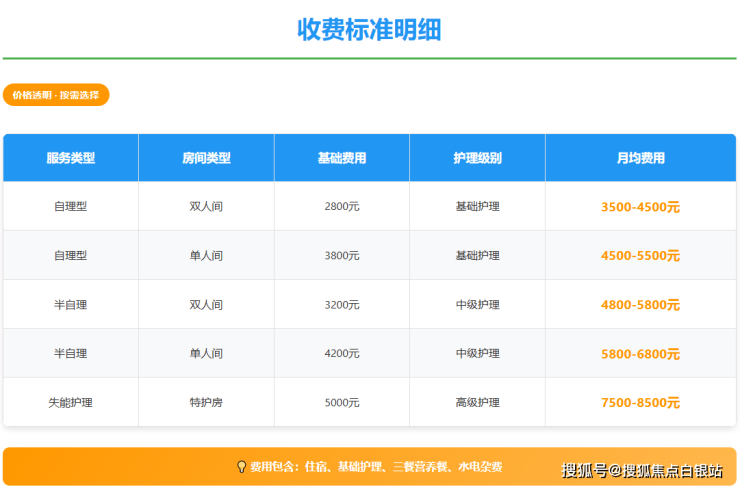Click the 5800-6800元 monthly price
The width and height of the screenshot is (740, 487).
(x=640, y=354)
